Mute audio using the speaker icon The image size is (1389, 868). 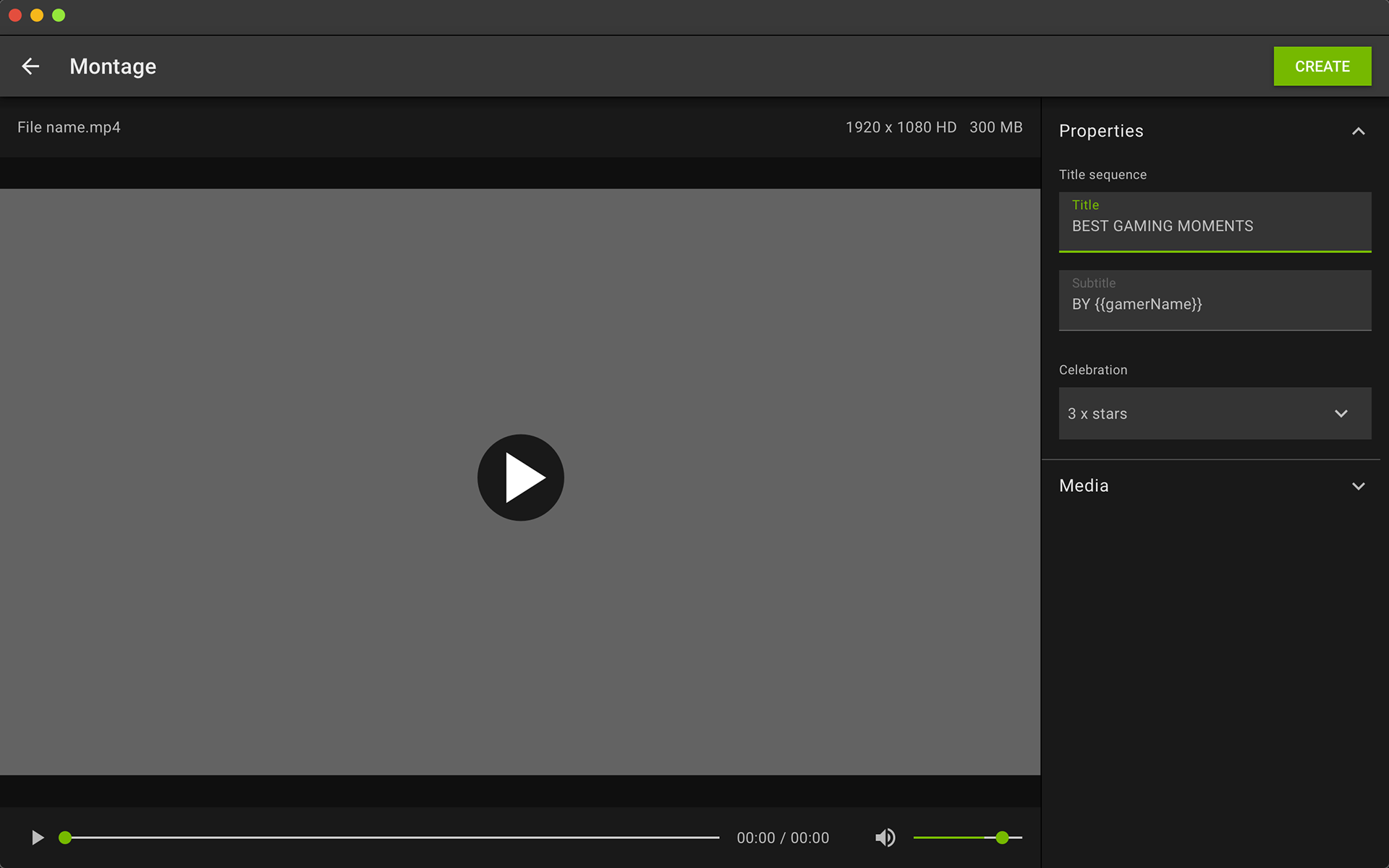click(x=885, y=838)
